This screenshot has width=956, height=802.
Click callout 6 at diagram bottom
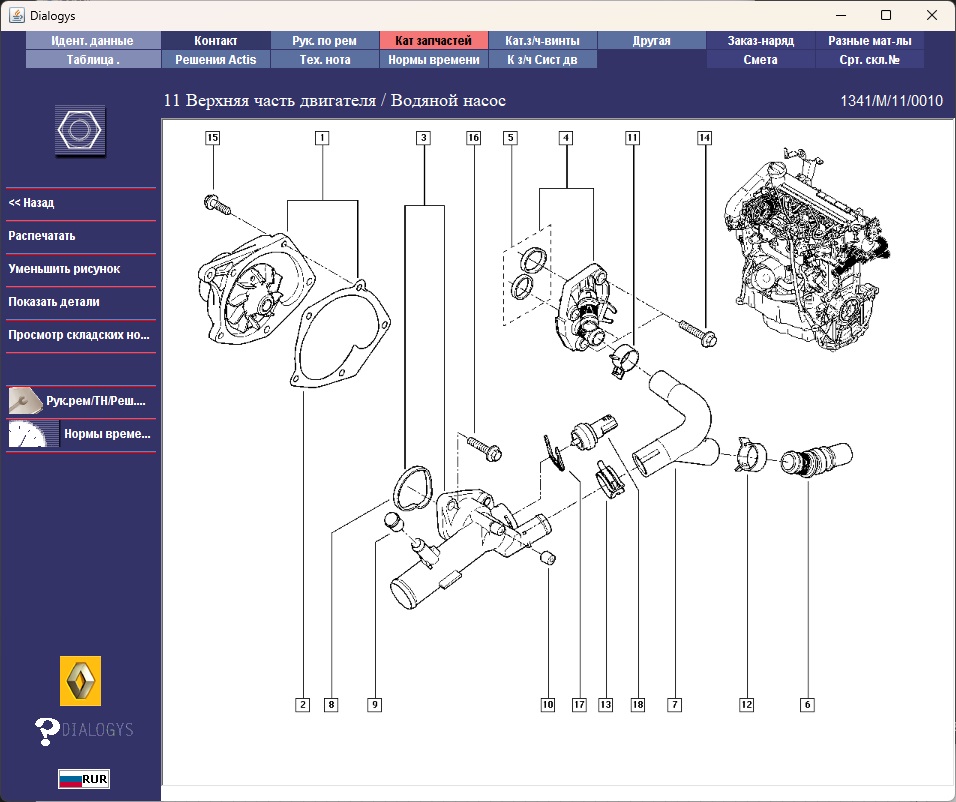click(x=807, y=704)
